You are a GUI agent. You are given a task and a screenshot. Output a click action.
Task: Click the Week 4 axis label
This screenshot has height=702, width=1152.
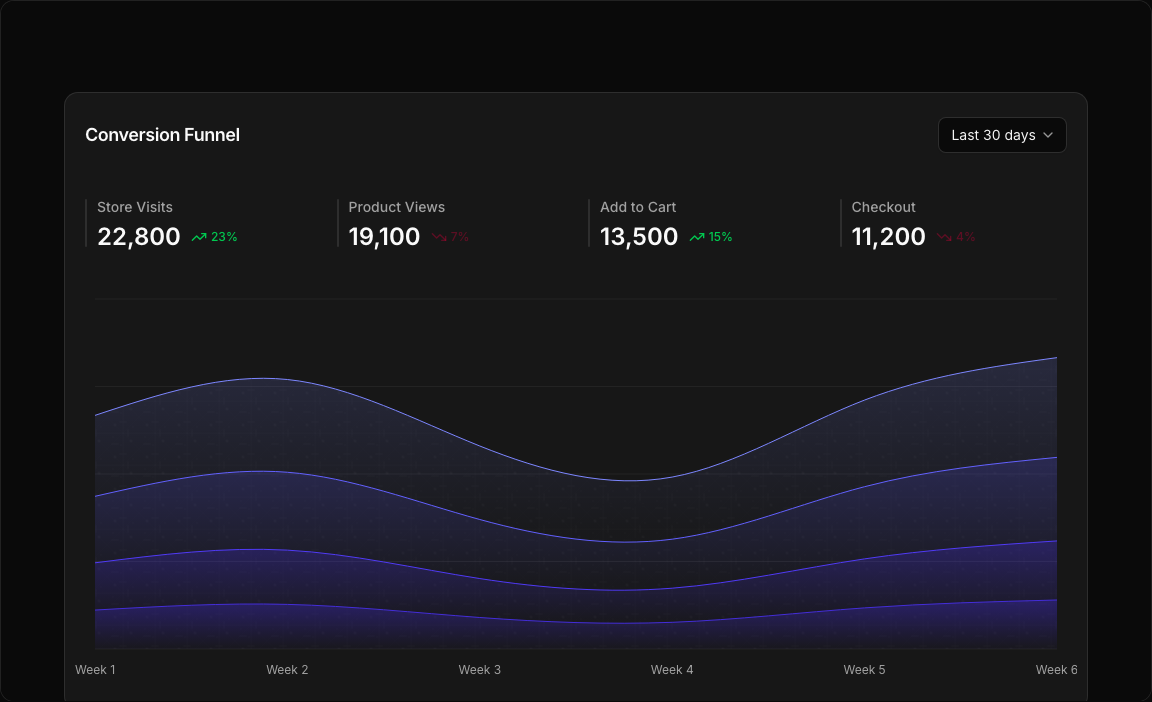[672, 669]
